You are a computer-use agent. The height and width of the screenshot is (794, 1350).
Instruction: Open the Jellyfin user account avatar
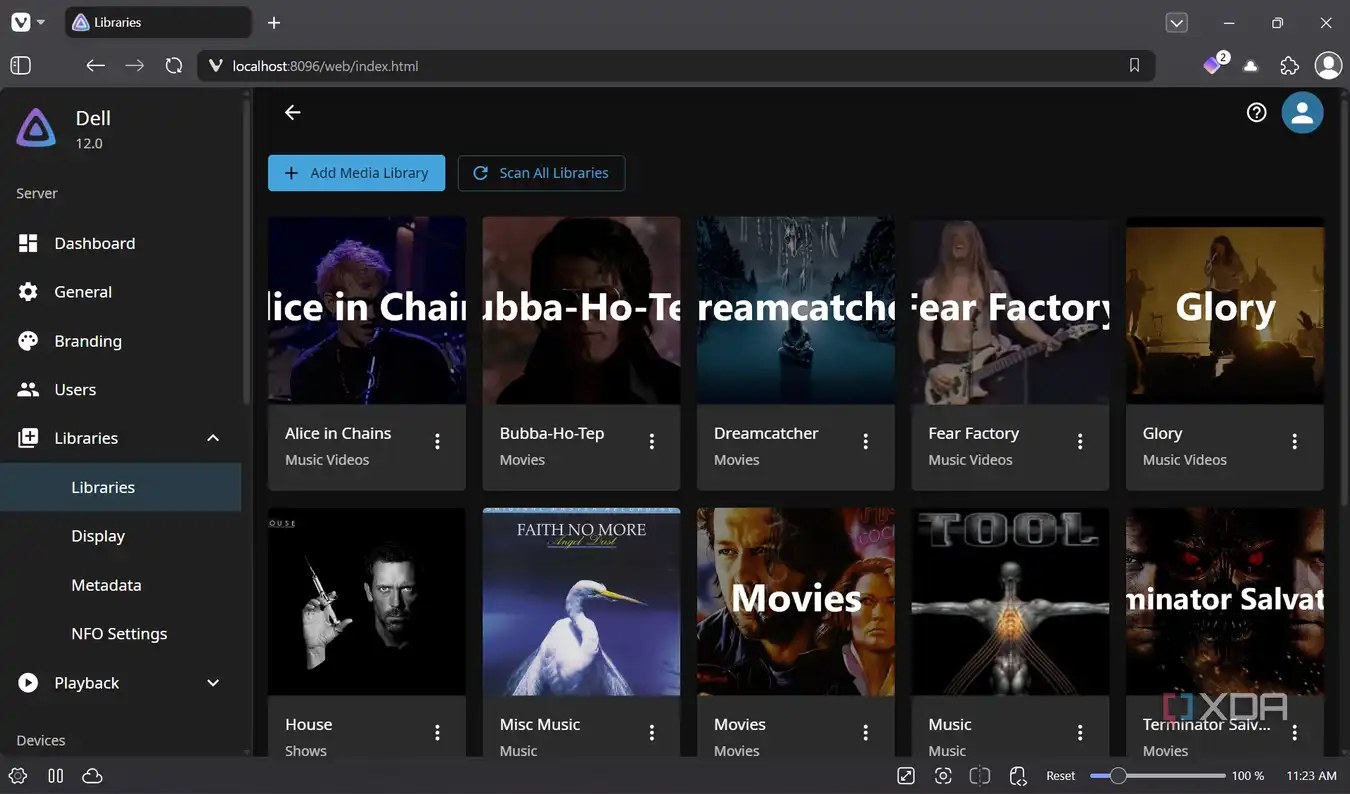[1302, 113]
